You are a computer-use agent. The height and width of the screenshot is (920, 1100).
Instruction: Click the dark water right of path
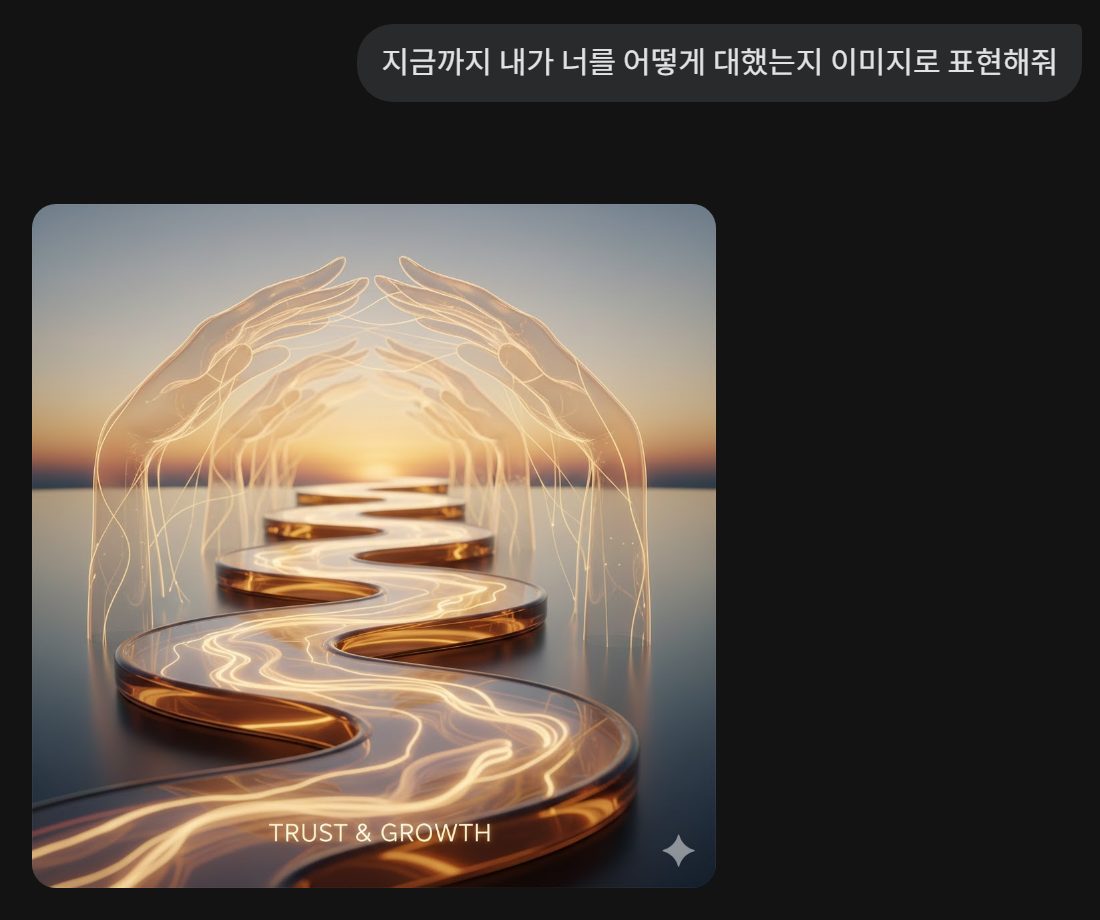click(x=673, y=667)
